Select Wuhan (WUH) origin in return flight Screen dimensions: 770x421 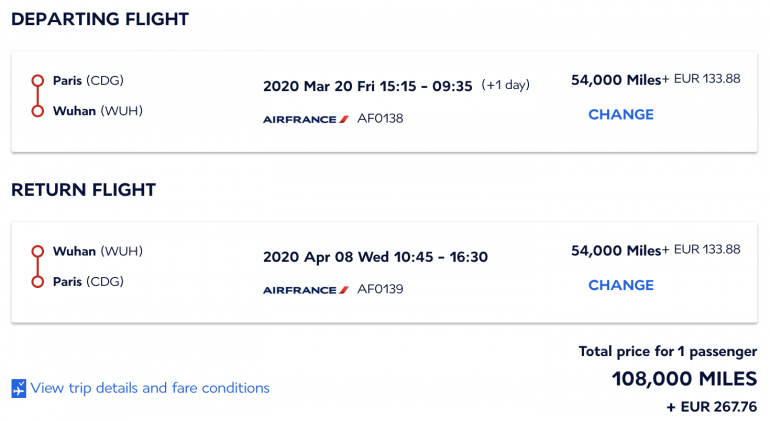tap(97, 251)
